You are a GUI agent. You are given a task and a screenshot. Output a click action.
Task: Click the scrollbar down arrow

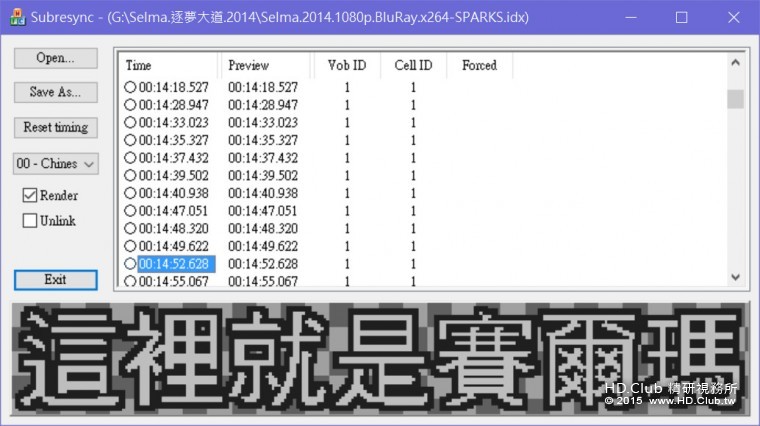pos(735,277)
